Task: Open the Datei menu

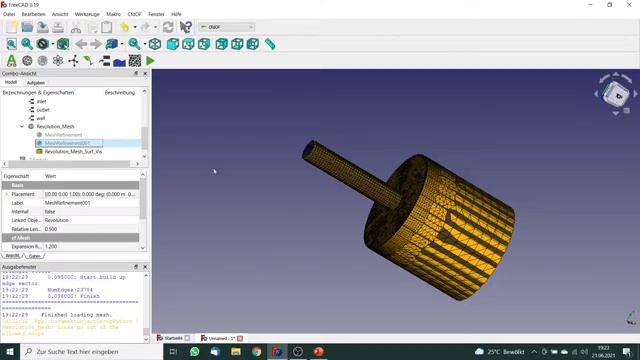Action: 9,14
